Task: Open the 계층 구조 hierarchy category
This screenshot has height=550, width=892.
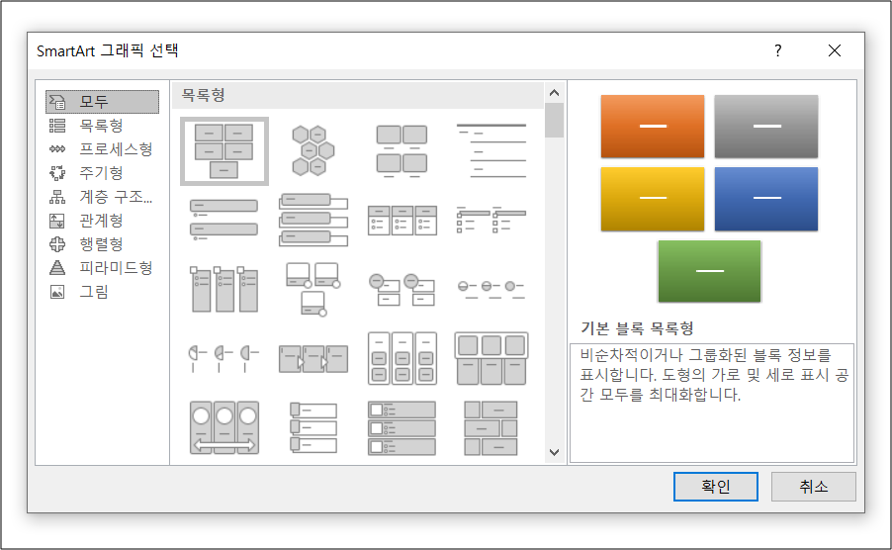Action: click(102, 197)
